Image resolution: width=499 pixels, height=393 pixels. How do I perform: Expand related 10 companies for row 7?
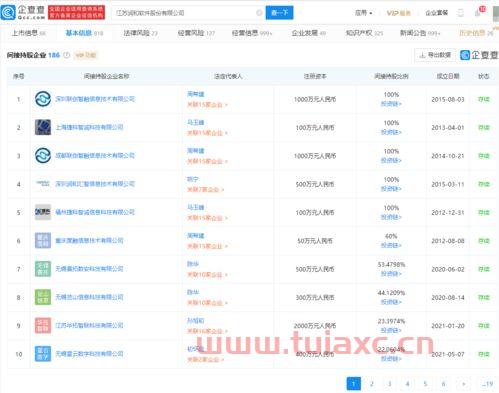tap(207, 275)
